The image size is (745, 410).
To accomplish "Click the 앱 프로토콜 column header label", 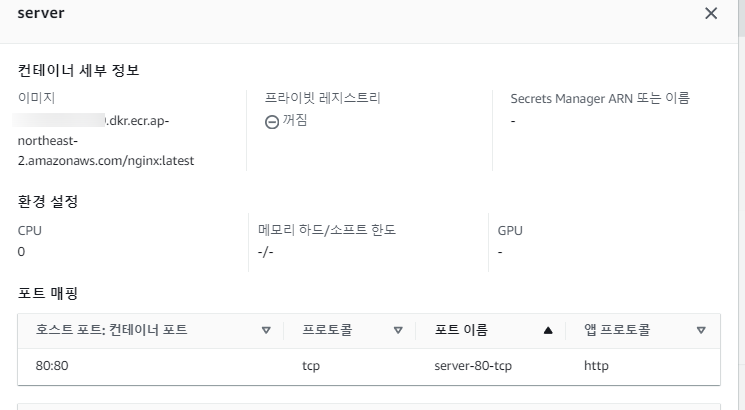I will tap(617, 330).
